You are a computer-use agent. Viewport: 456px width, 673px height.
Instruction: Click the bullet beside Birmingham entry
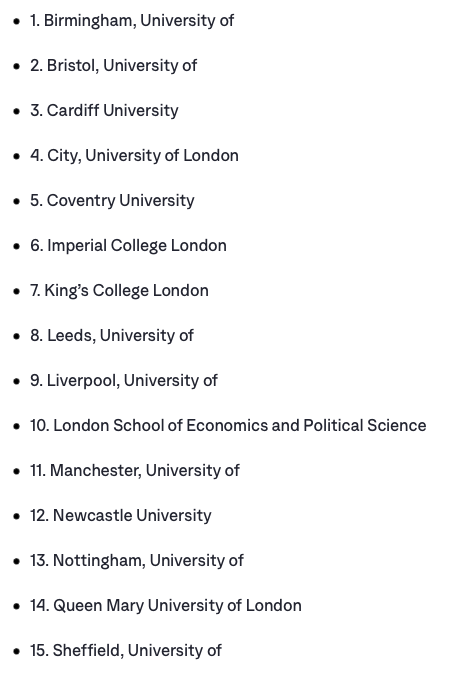(x=17, y=21)
